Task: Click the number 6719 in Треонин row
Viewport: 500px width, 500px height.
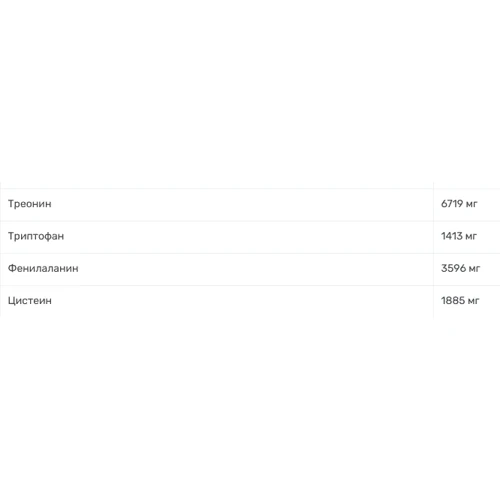Action: click(452, 204)
